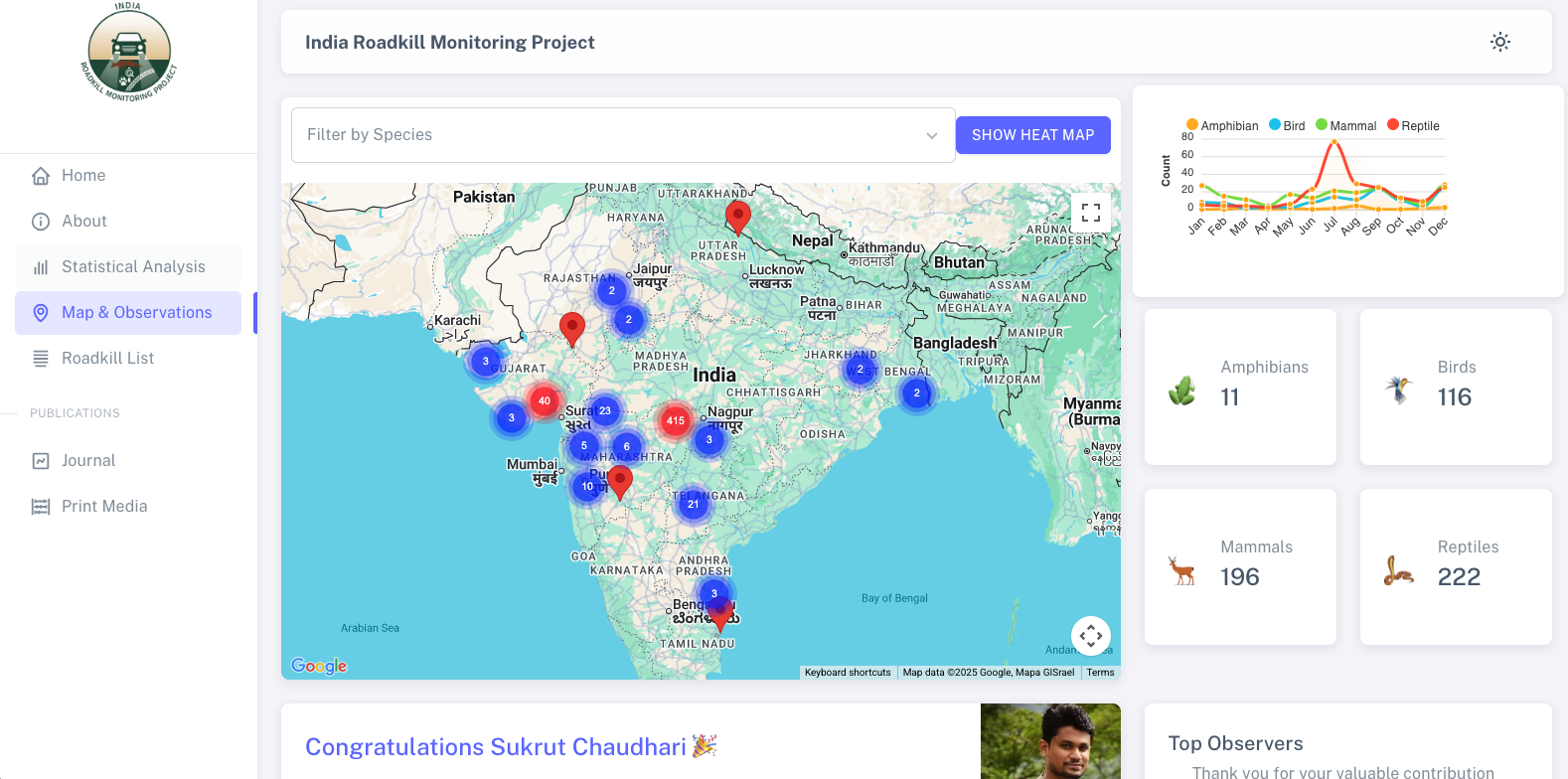Click the map camera pan control
The width and height of the screenshot is (1568, 779).
pyautogui.click(x=1090, y=636)
